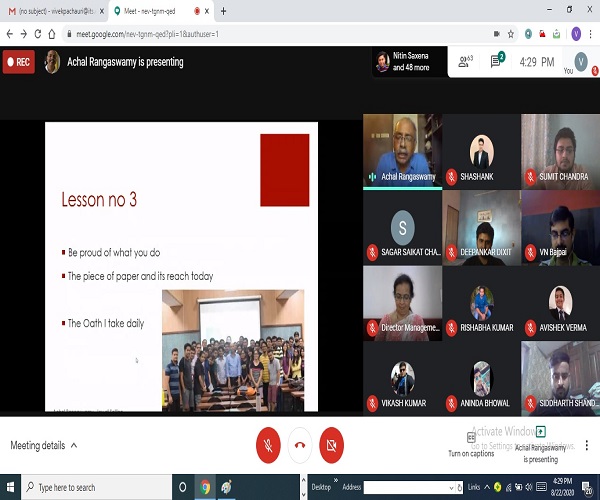Toggle the microphone mute button

point(268,445)
